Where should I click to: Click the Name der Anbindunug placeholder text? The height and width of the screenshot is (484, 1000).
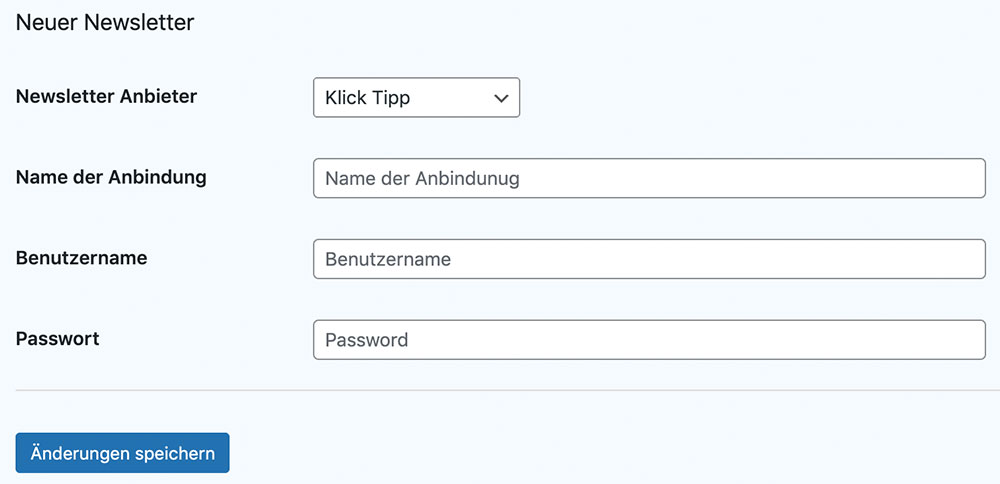(422, 179)
